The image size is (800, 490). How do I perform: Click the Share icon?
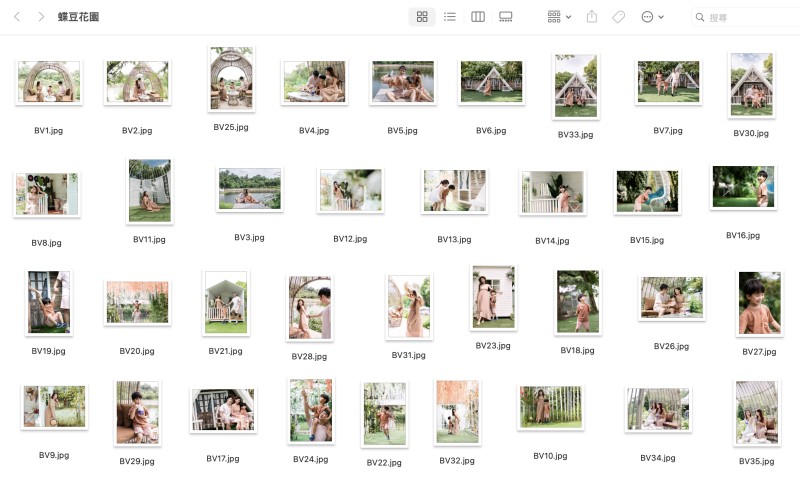pyautogui.click(x=592, y=17)
